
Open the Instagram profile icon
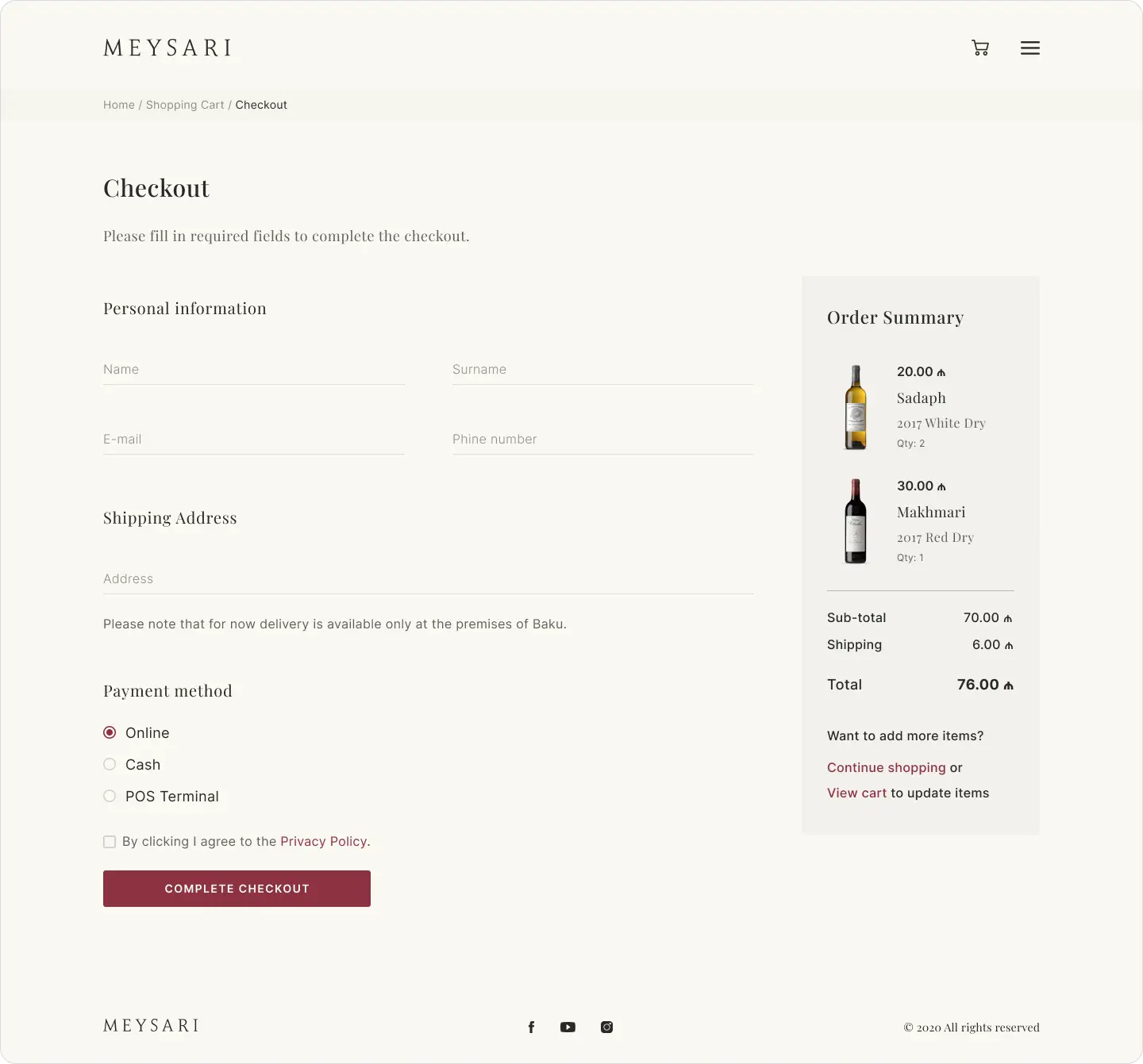click(x=606, y=1027)
